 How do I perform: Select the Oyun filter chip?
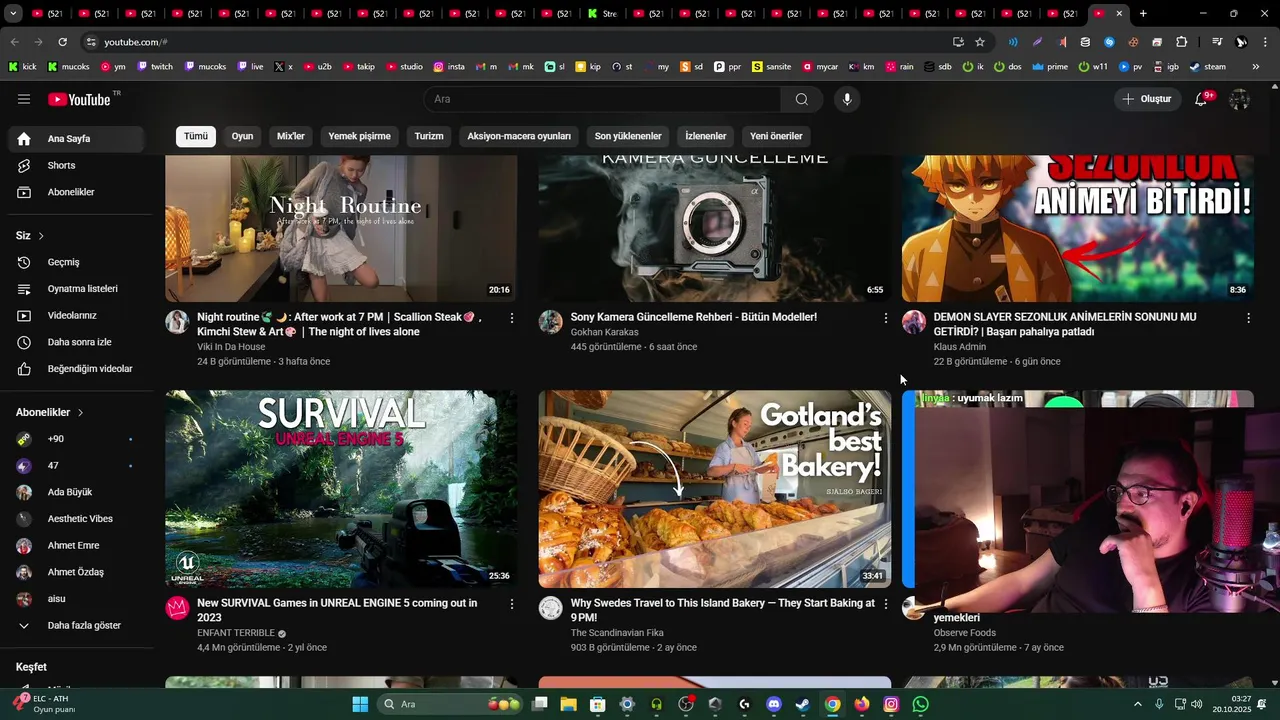pos(243,136)
